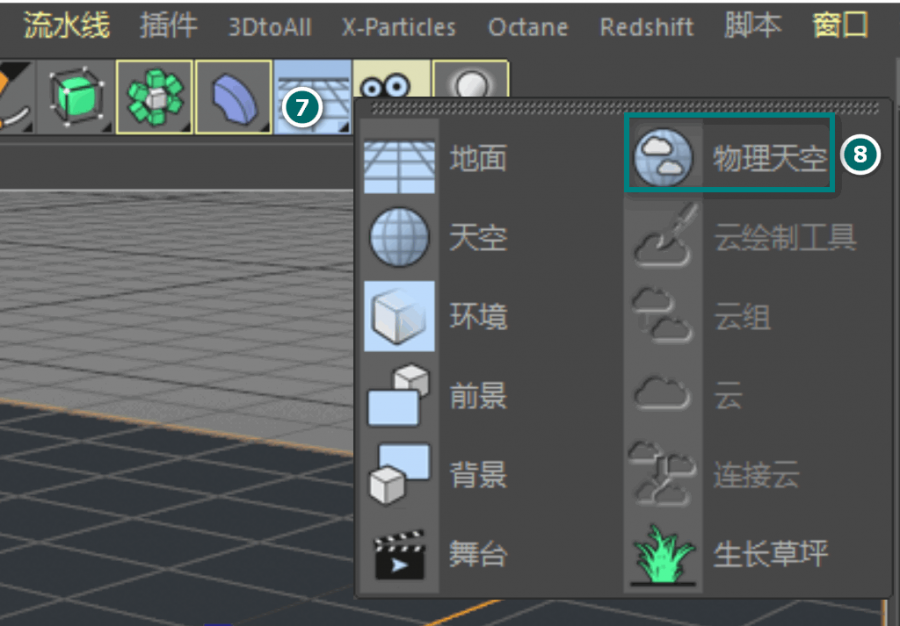
Task: Choose the 云绘制工具 label
Action: coord(785,237)
